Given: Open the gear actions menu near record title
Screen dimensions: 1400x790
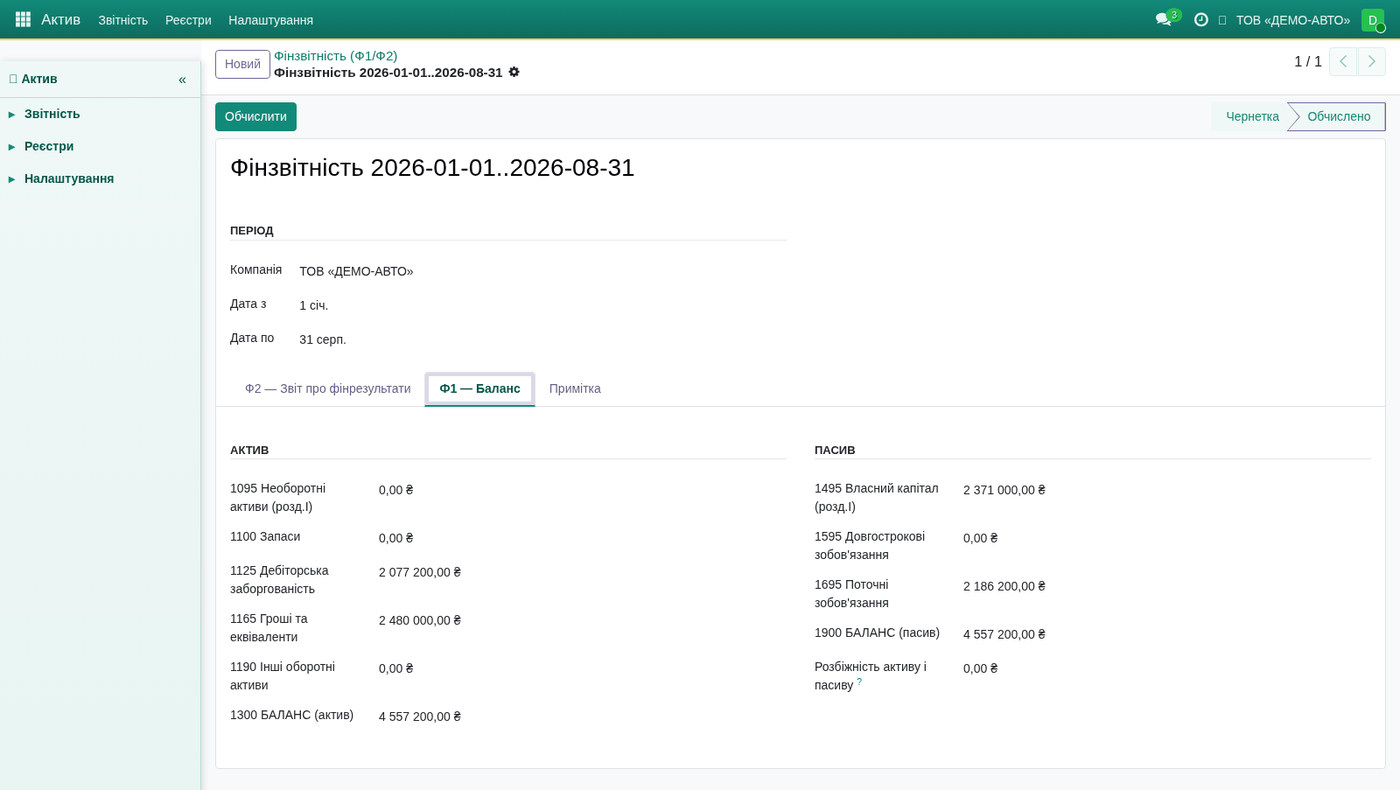Looking at the screenshot, I should (x=514, y=72).
